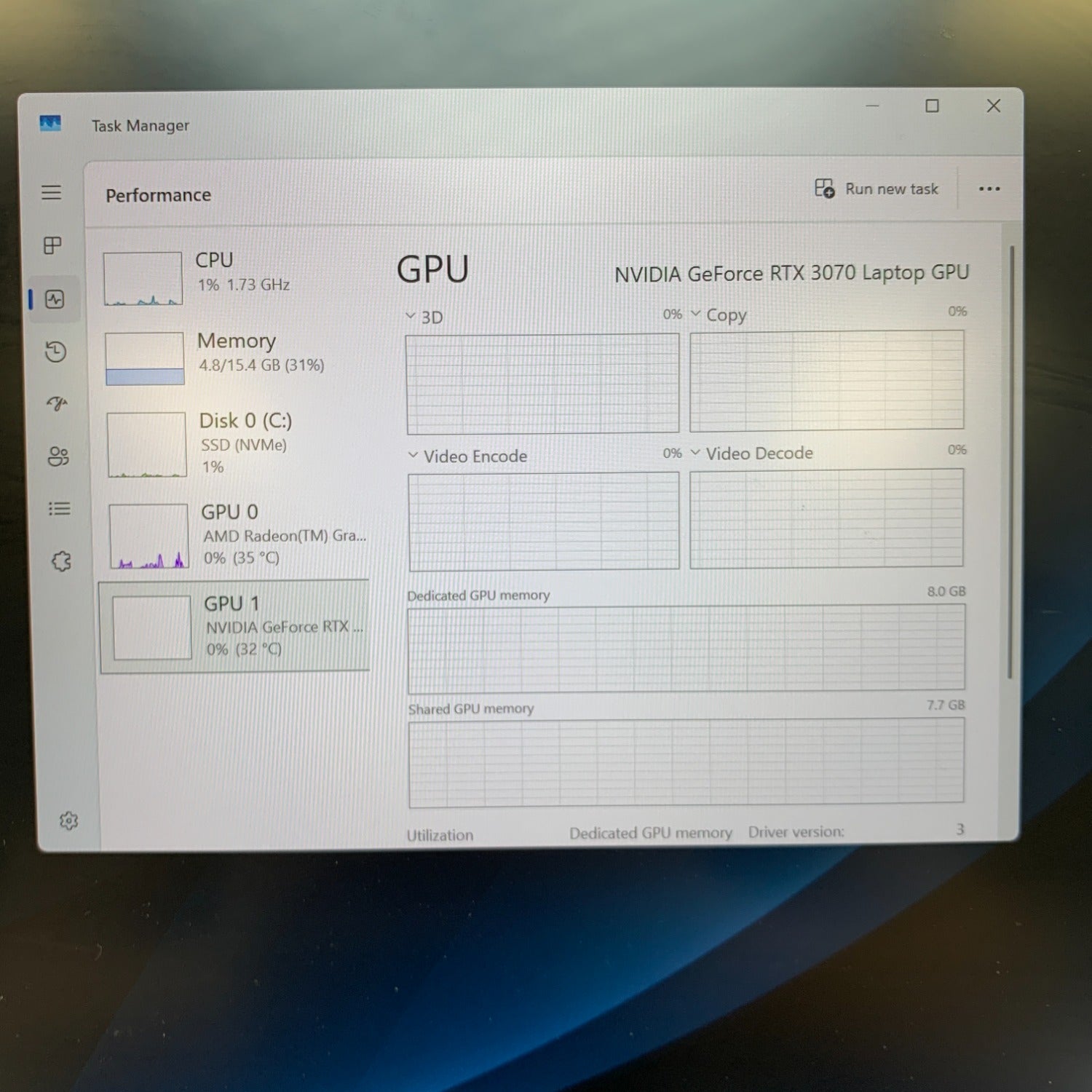The height and width of the screenshot is (1092, 1092).
Task: Expand the Video Decode engine dropdown
Action: pos(695,452)
